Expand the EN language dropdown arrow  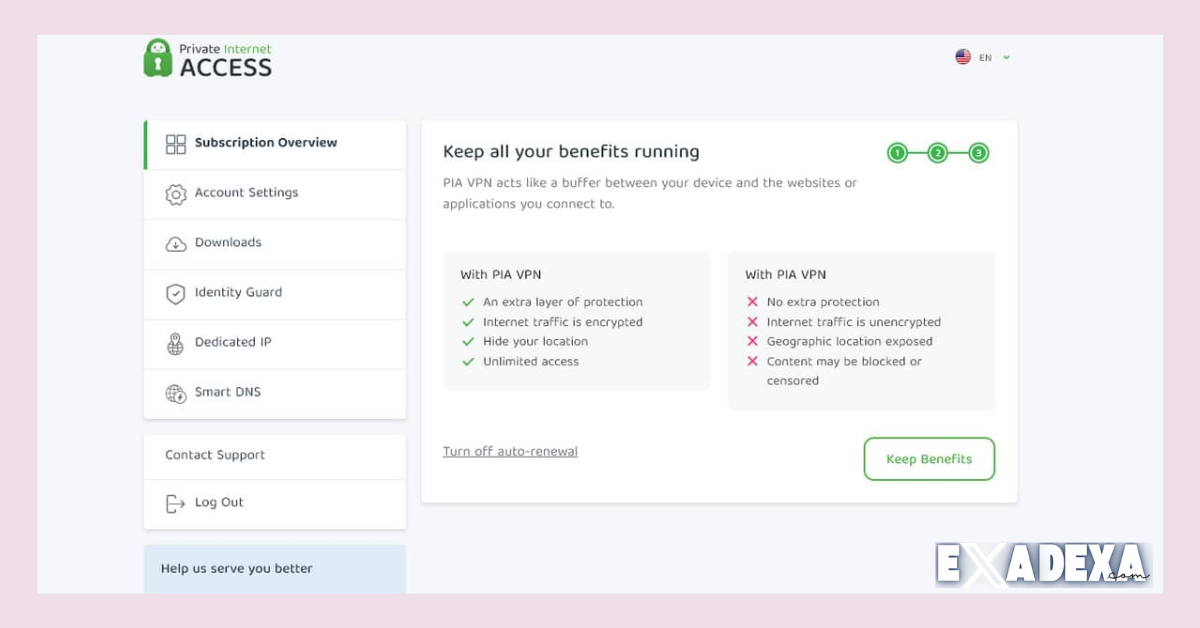pyautogui.click(x=1006, y=57)
